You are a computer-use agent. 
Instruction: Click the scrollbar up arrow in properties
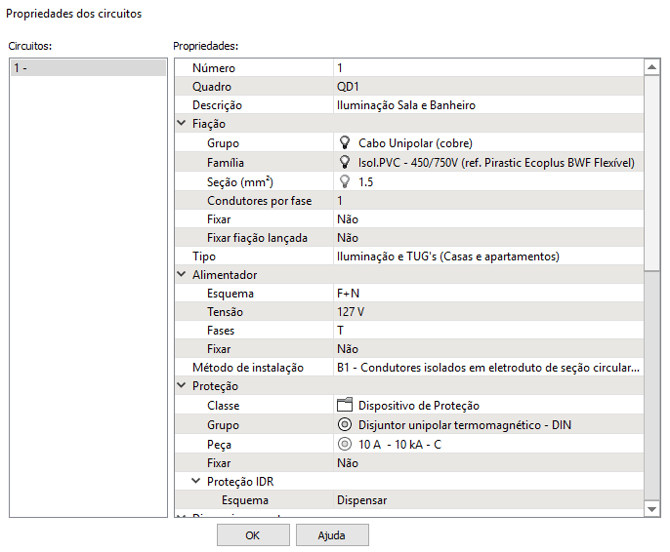tap(652, 68)
